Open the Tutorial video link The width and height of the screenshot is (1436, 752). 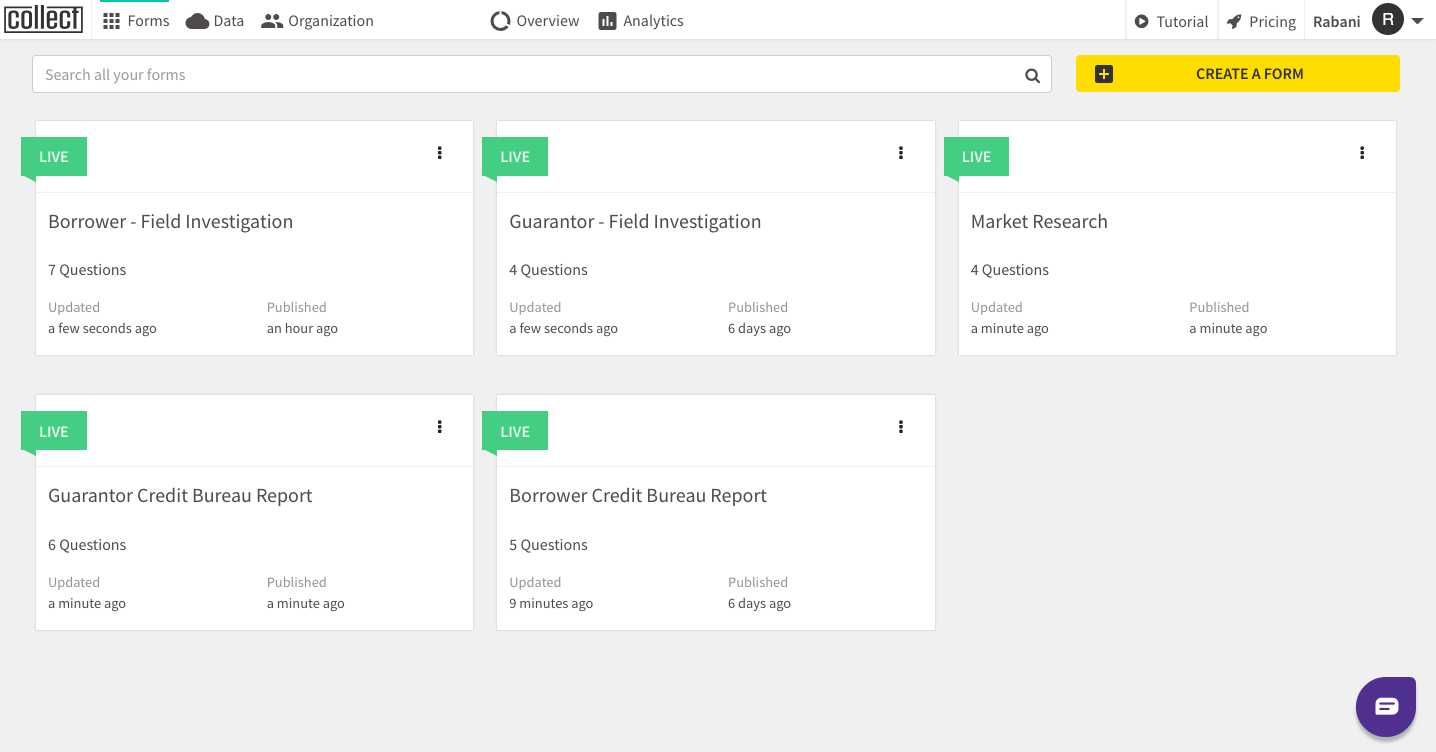1171,21
